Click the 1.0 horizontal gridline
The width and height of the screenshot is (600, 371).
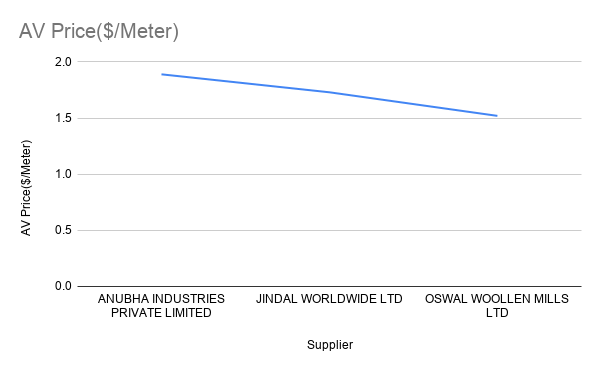(329, 174)
